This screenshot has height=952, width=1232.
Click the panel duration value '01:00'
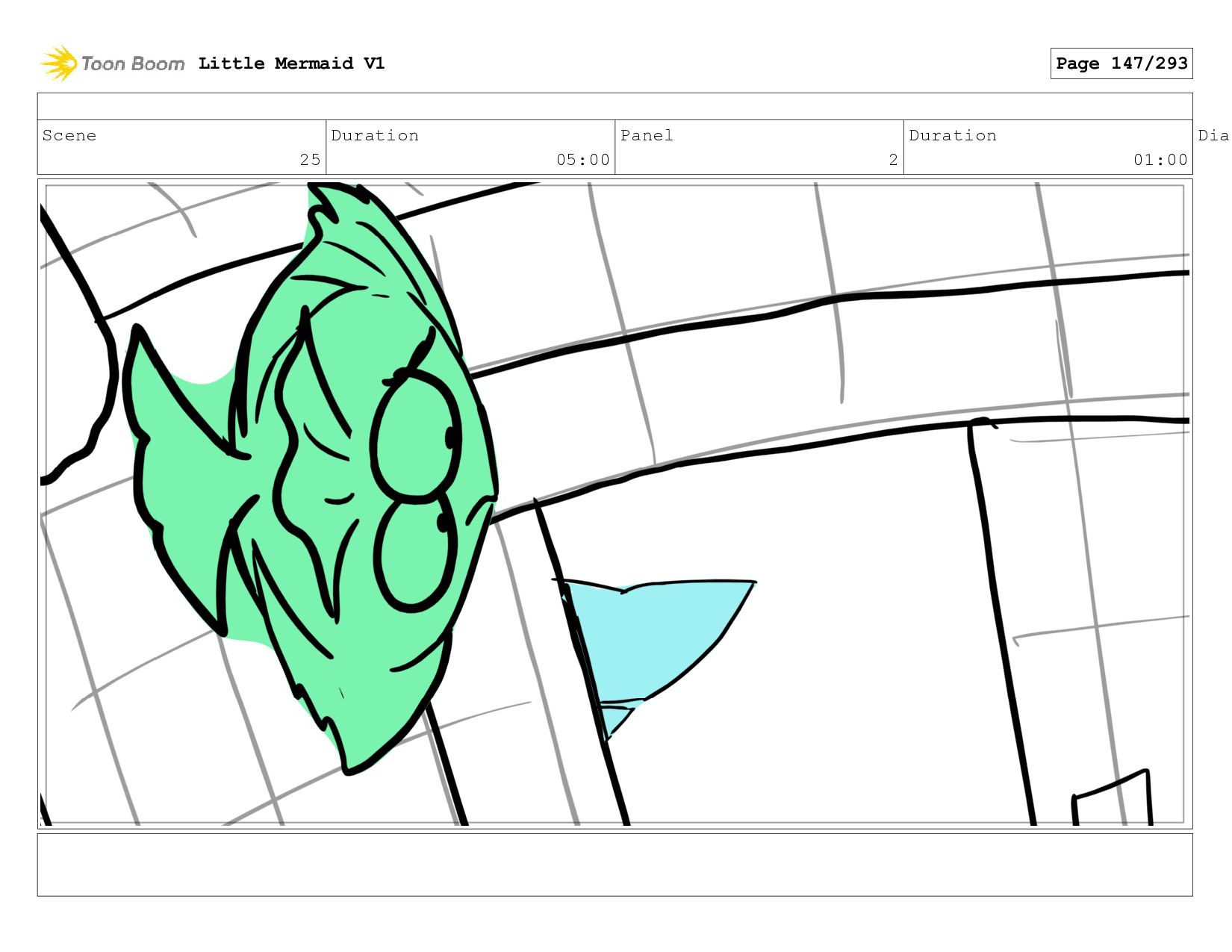(1160, 160)
